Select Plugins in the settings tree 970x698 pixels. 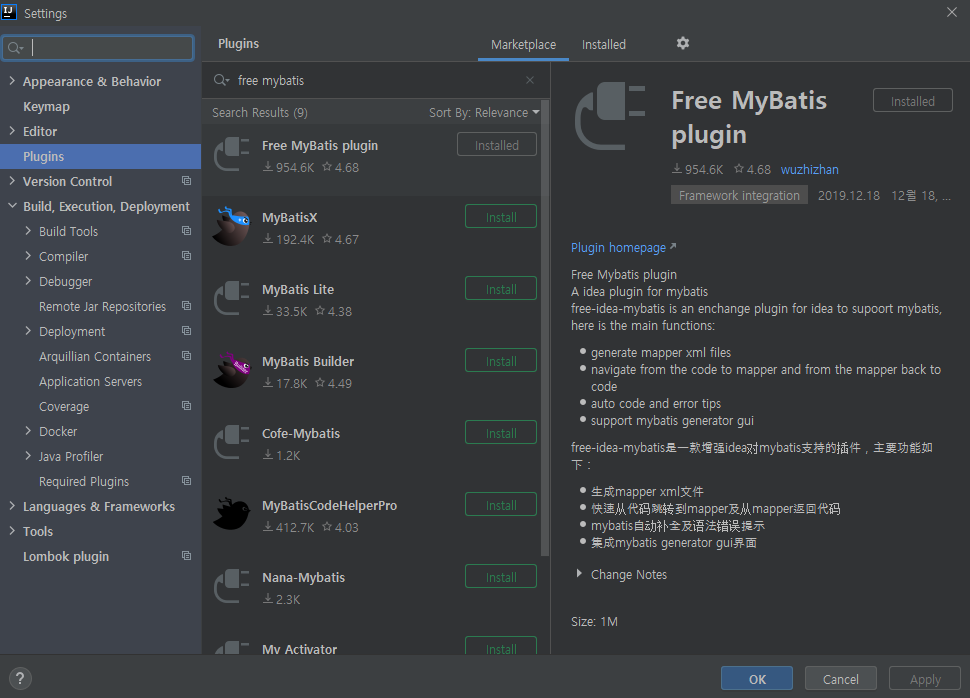click(x=100, y=157)
